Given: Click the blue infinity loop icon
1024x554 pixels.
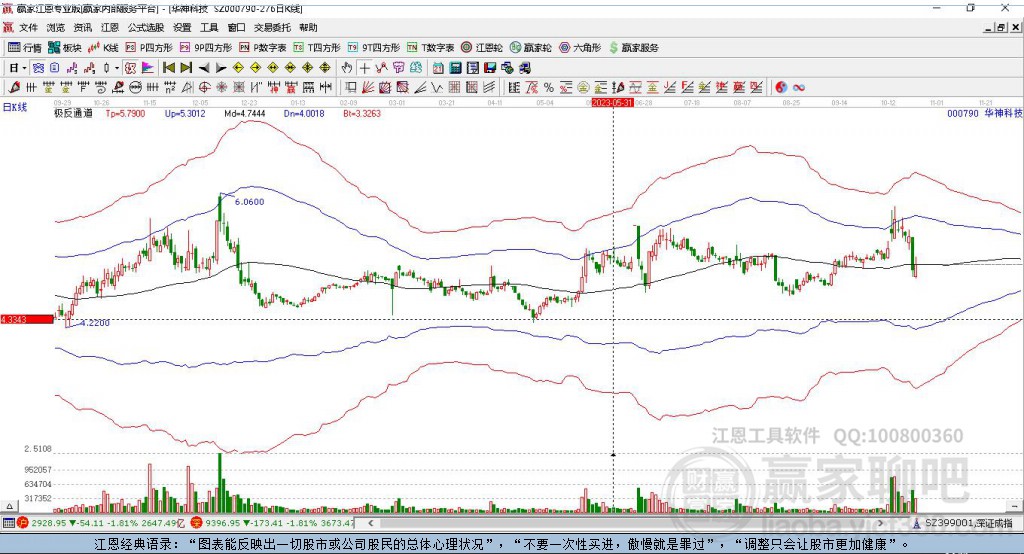Looking at the screenshot, I should pos(799,87).
